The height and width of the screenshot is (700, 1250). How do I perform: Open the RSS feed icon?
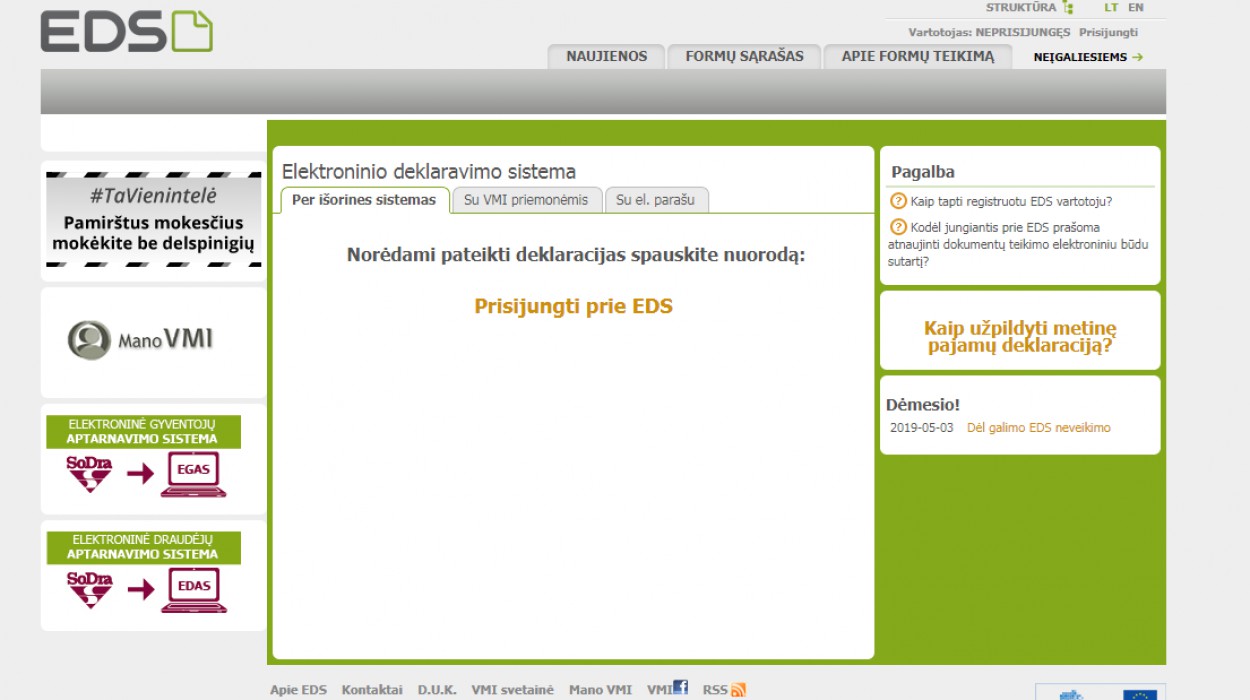click(x=738, y=690)
